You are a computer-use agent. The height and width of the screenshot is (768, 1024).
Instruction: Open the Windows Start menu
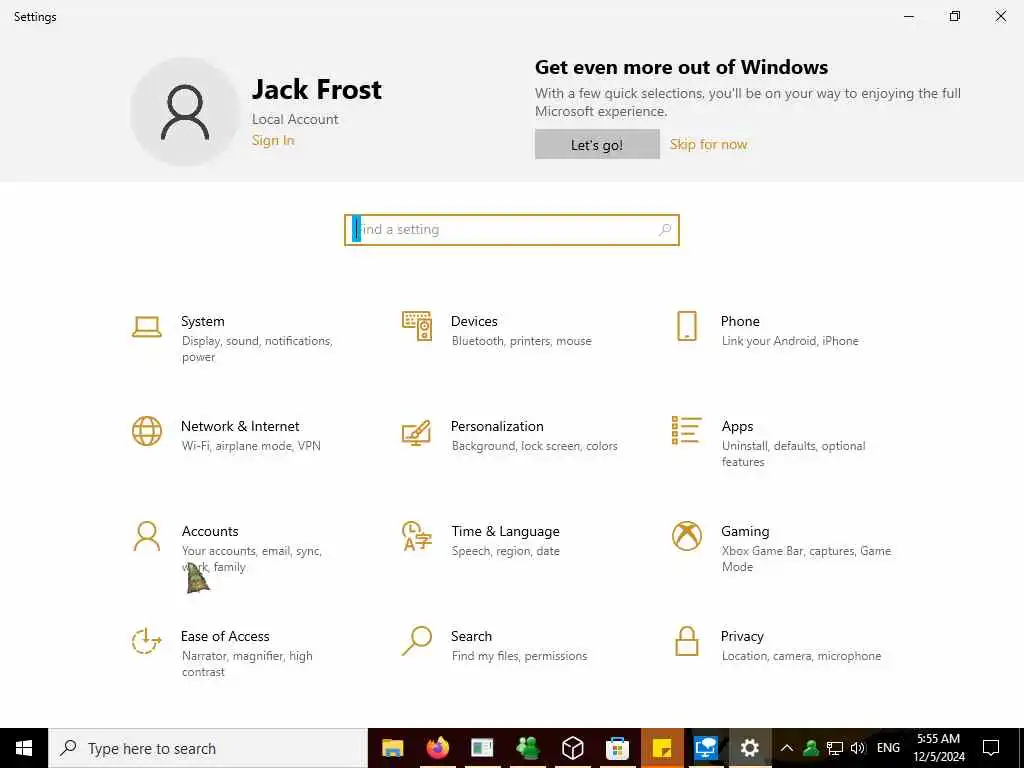(24, 748)
